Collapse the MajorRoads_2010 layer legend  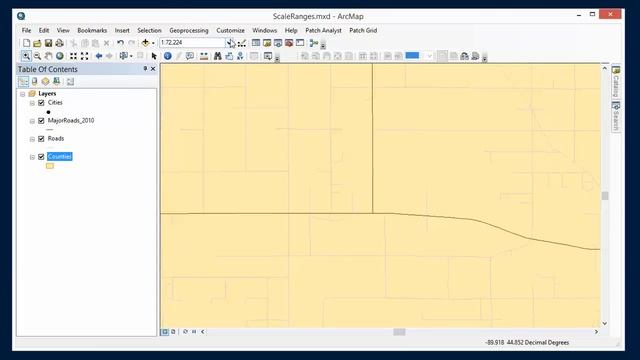tap(32, 121)
